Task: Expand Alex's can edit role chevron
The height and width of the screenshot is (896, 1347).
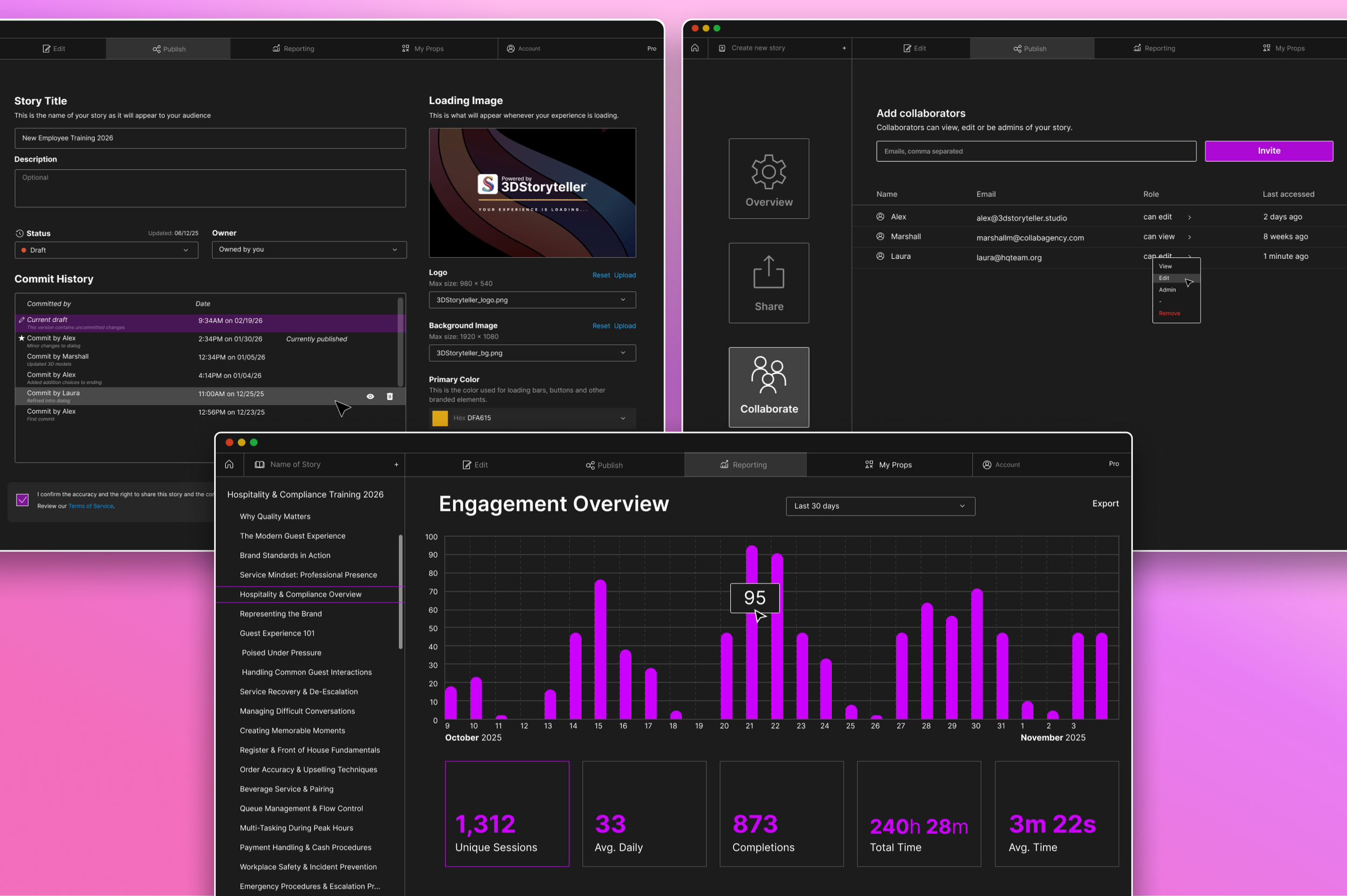Action: click(1189, 217)
